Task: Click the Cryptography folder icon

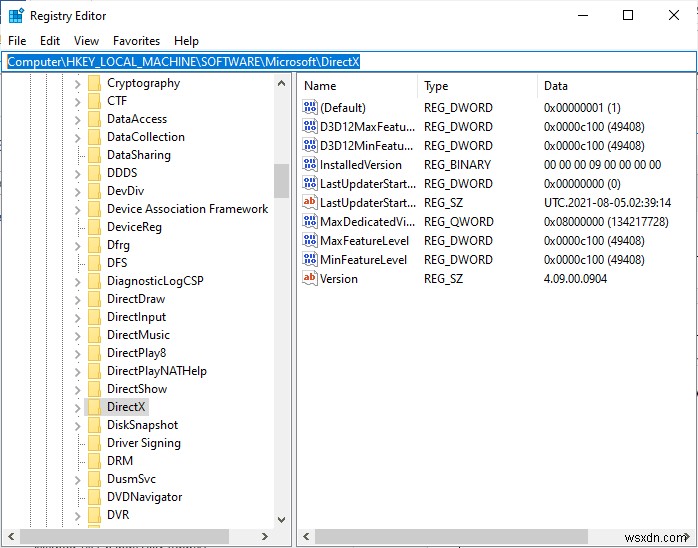Action: pos(94,83)
